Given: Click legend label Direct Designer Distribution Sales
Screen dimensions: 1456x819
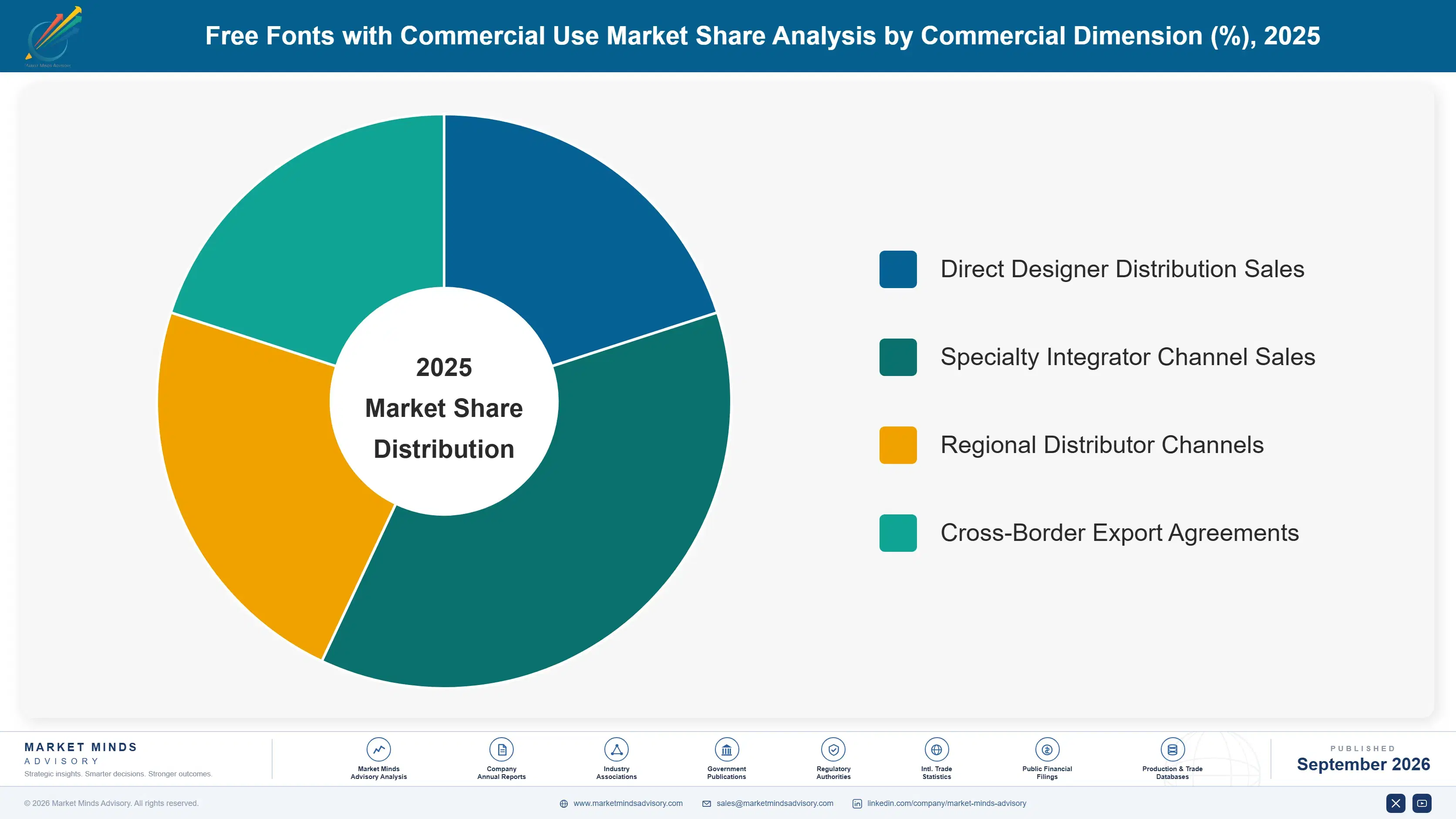Looking at the screenshot, I should (1122, 269).
